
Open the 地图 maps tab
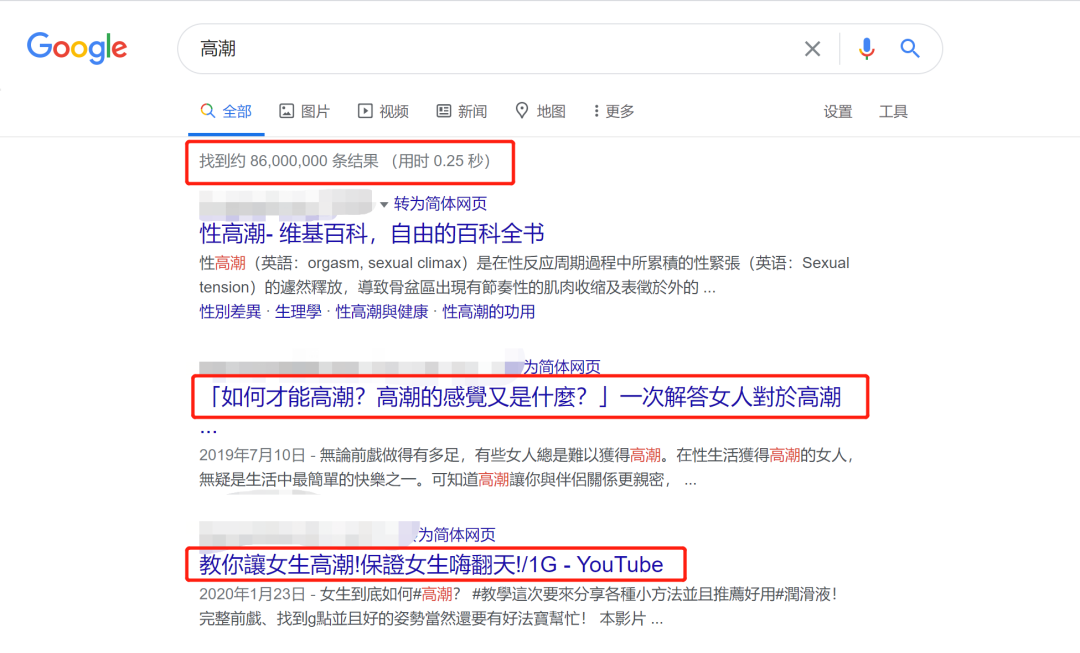(540, 111)
